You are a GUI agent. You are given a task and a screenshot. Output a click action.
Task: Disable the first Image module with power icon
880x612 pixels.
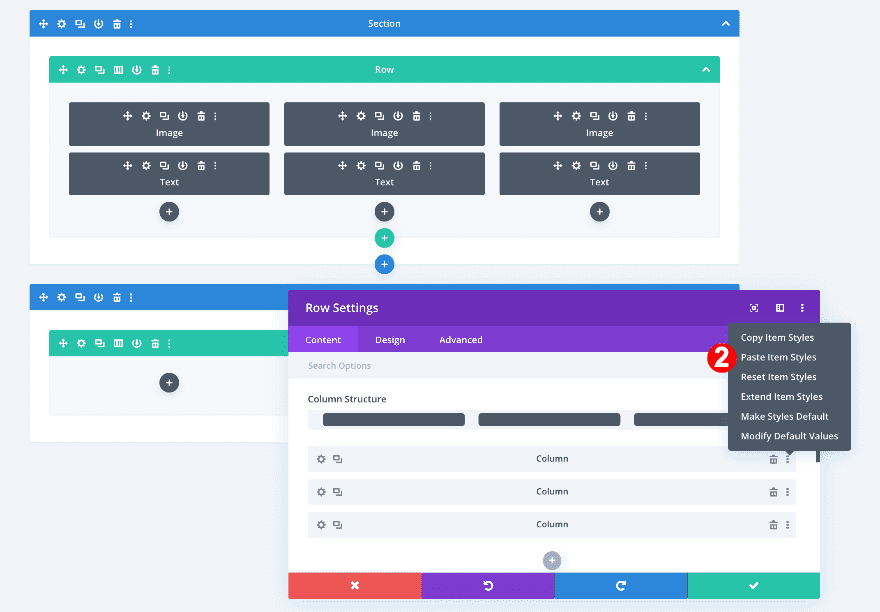(x=182, y=116)
